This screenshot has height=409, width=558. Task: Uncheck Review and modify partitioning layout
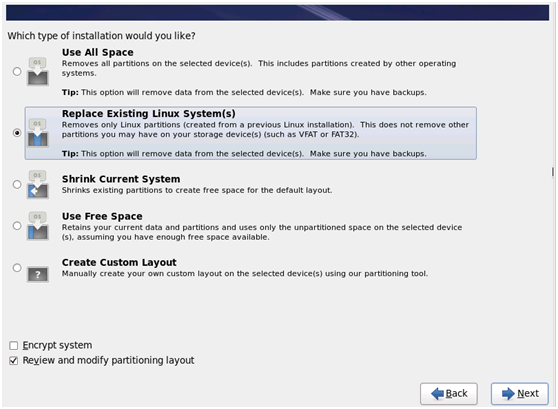click(14, 361)
